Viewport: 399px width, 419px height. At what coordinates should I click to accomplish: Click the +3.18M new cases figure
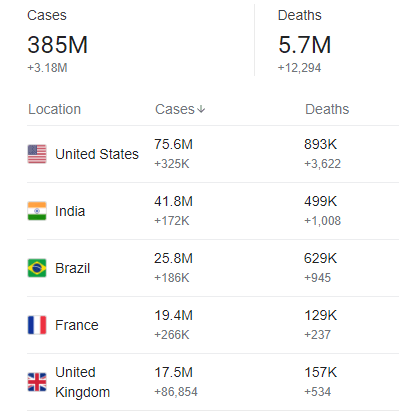47,68
